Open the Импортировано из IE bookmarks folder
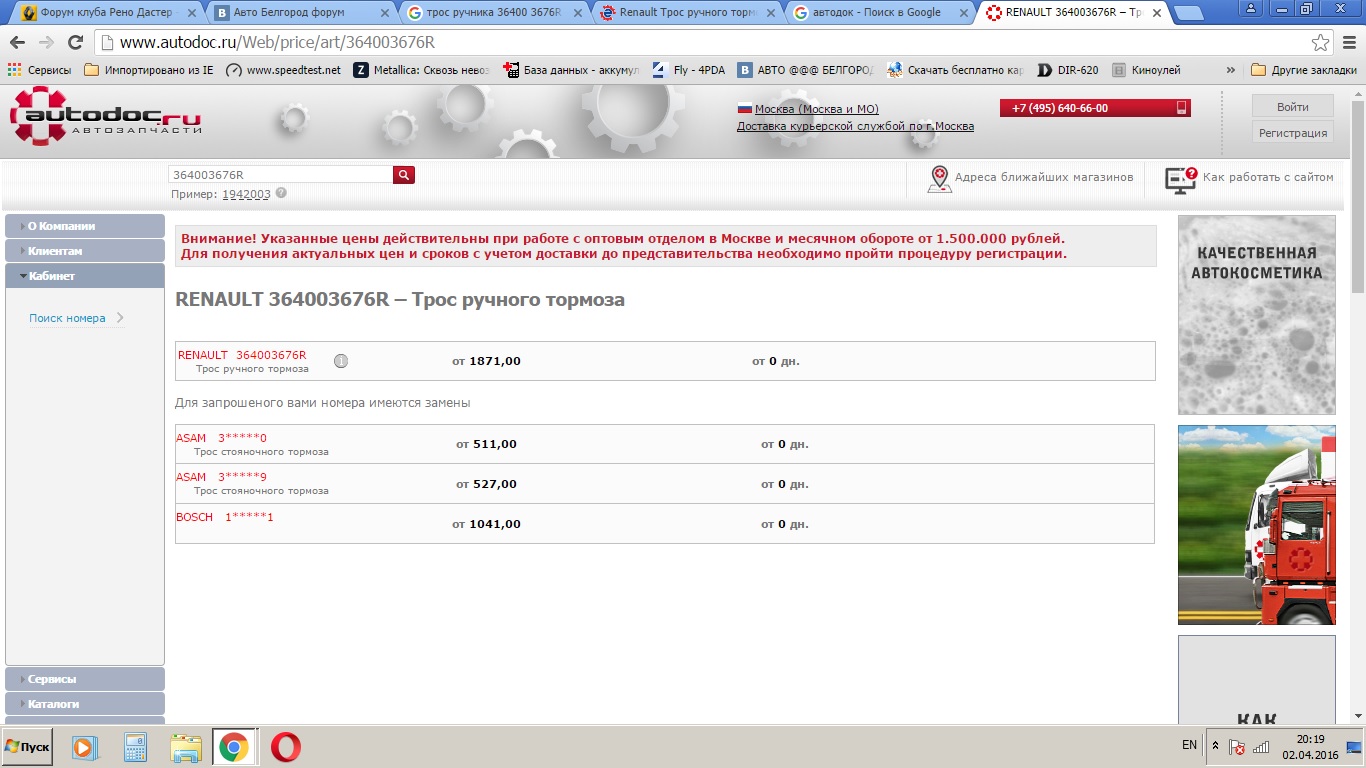 149,70
